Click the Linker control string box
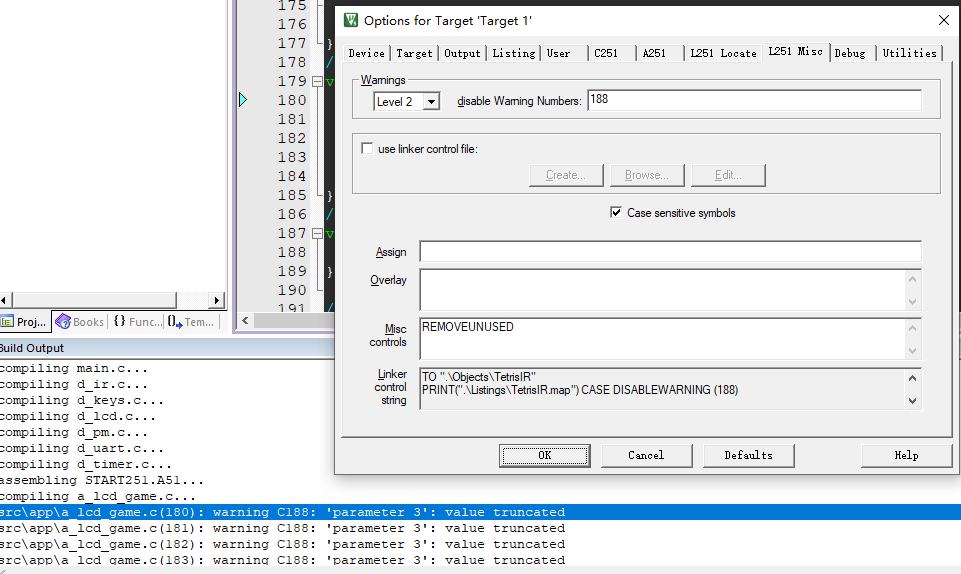 click(662, 388)
